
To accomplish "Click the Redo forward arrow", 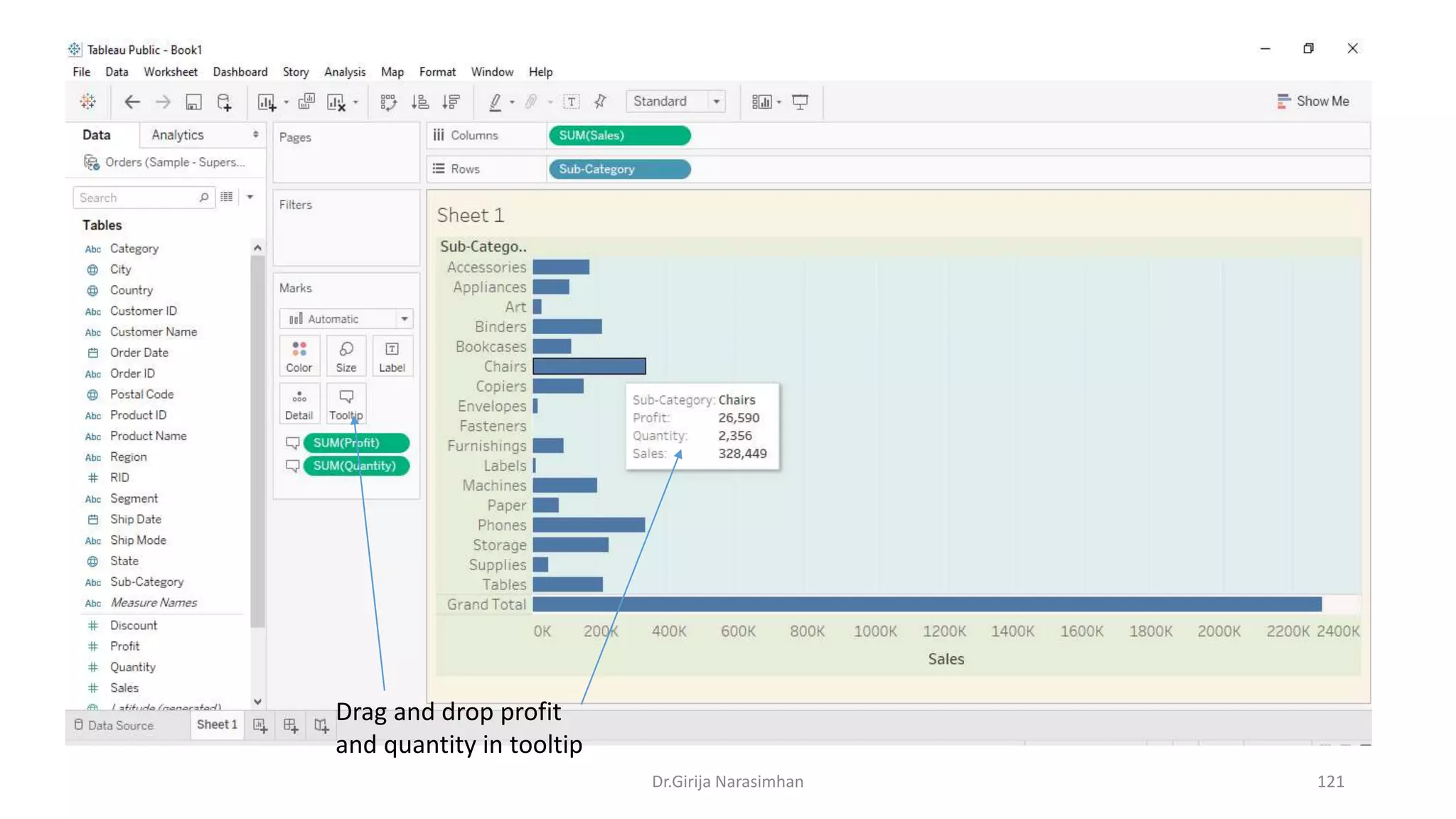I will [x=163, y=102].
